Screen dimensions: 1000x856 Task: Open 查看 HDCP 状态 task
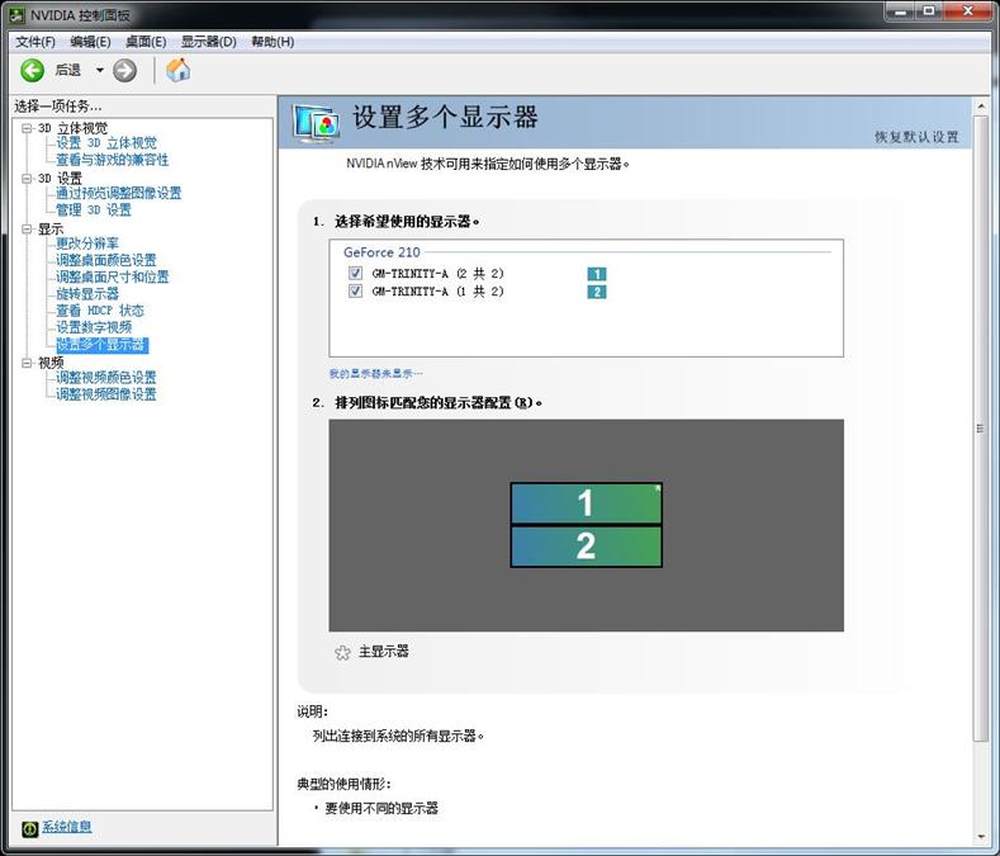click(x=100, y=311)
